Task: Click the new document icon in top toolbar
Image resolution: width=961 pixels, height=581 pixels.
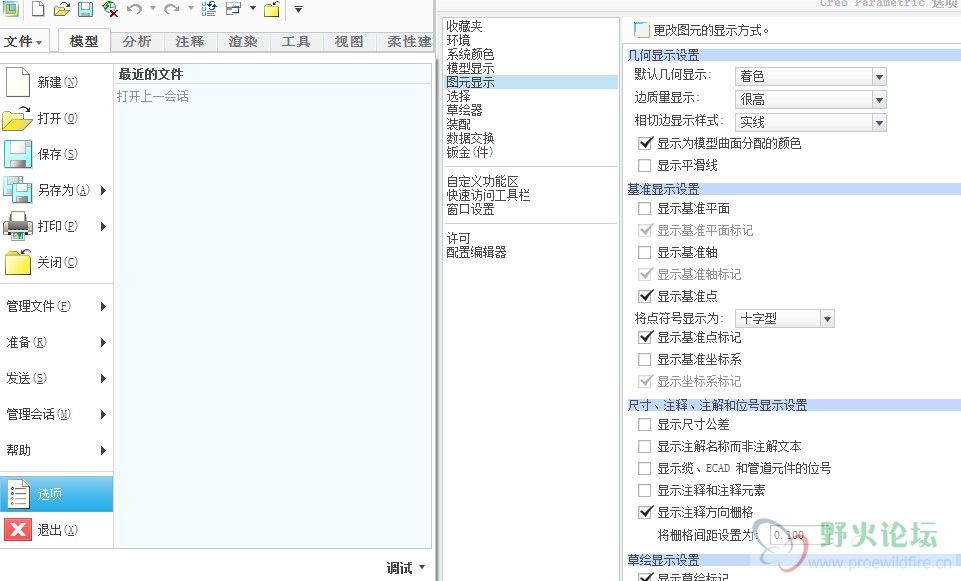Action: tap(38, 9)
